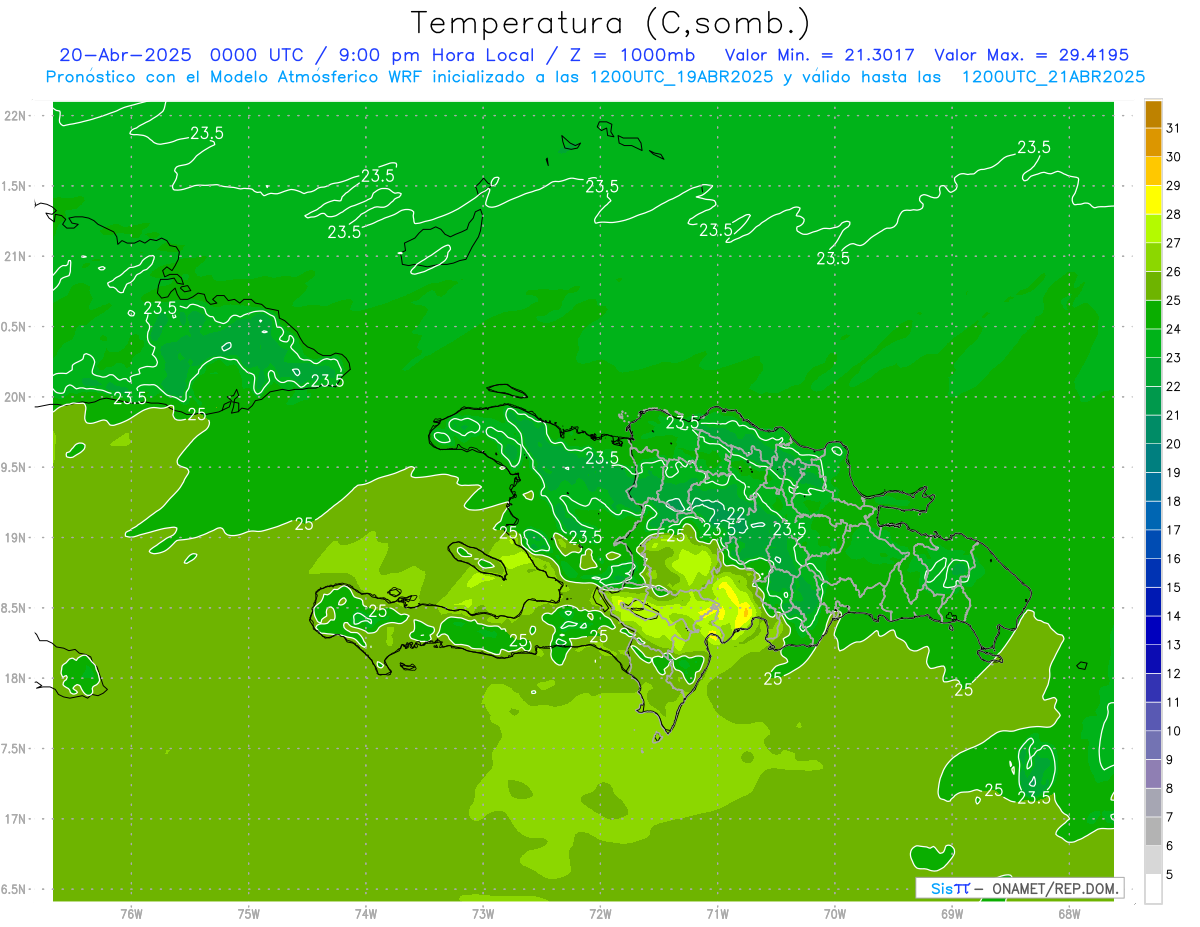Image resolution: width=1200 pixels, height=927 pixels.
Task: Click the '10' color bar scale value
Action: point(1174,732)
